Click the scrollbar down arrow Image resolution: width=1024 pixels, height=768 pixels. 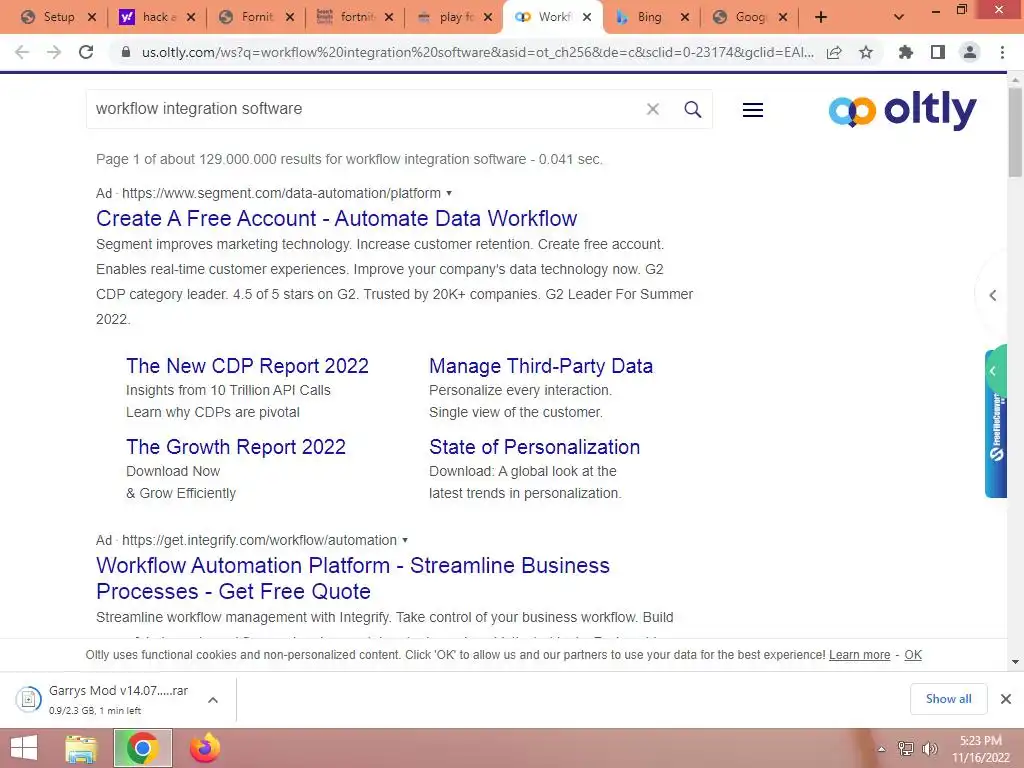pos(1015,662)
